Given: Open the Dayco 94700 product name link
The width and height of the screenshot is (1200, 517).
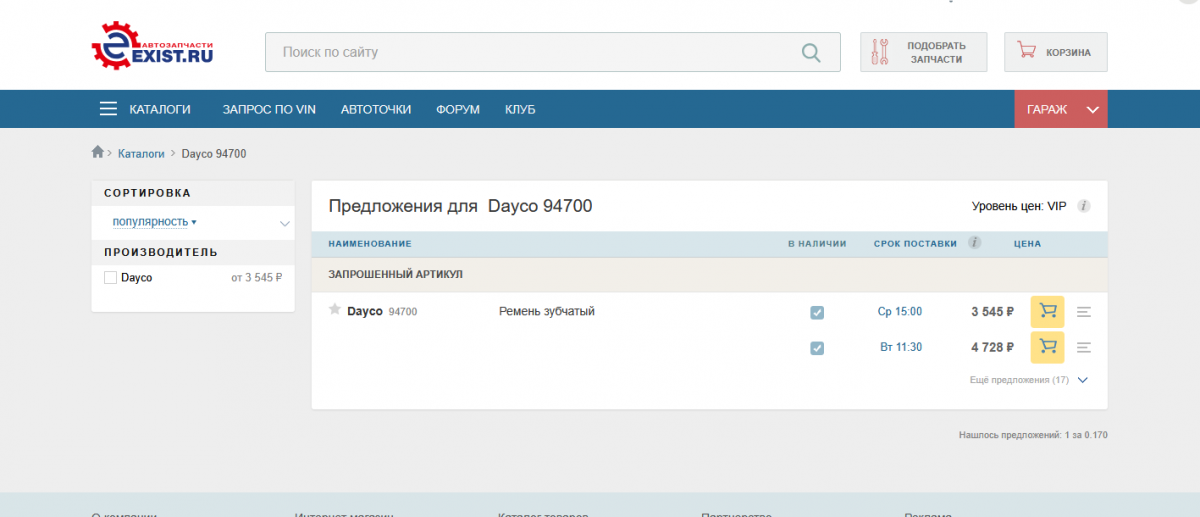Looking at the screenshot, I should (x=382, y=311).
